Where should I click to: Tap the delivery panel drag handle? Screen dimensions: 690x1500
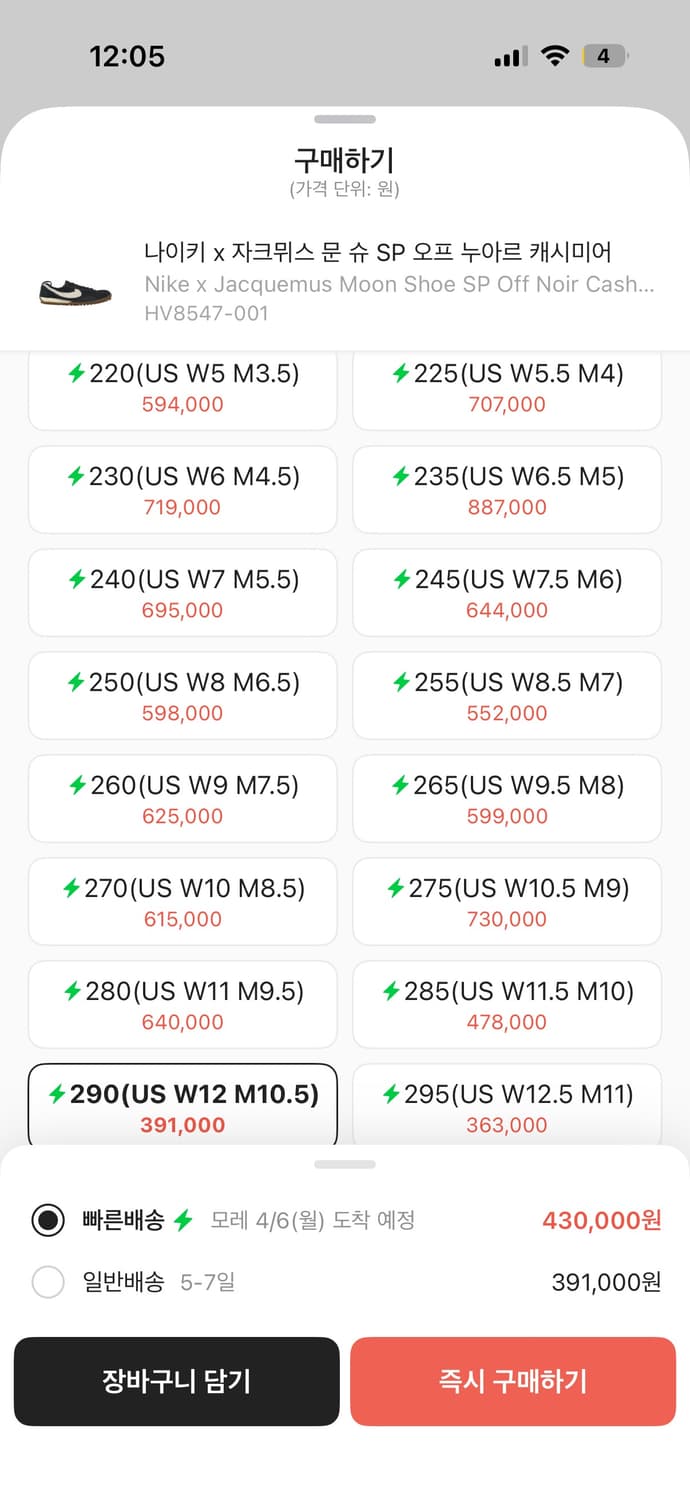click(x=344, y=1165)
